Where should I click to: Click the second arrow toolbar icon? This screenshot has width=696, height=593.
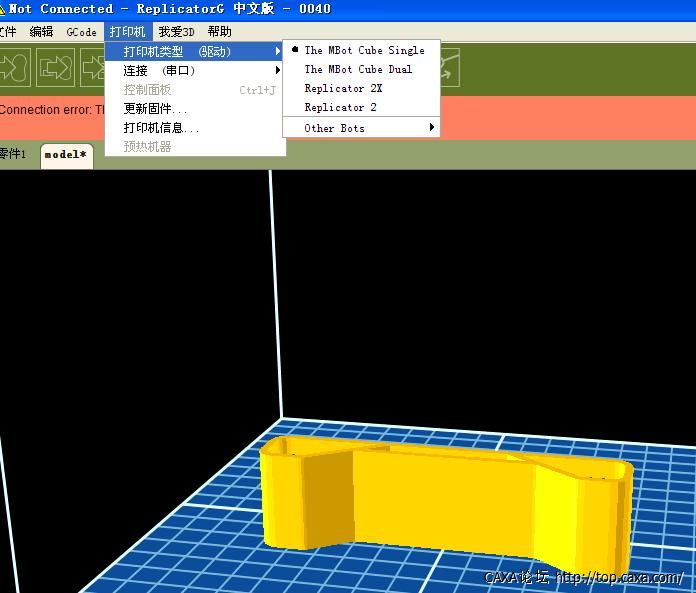[x=55, y=68]
